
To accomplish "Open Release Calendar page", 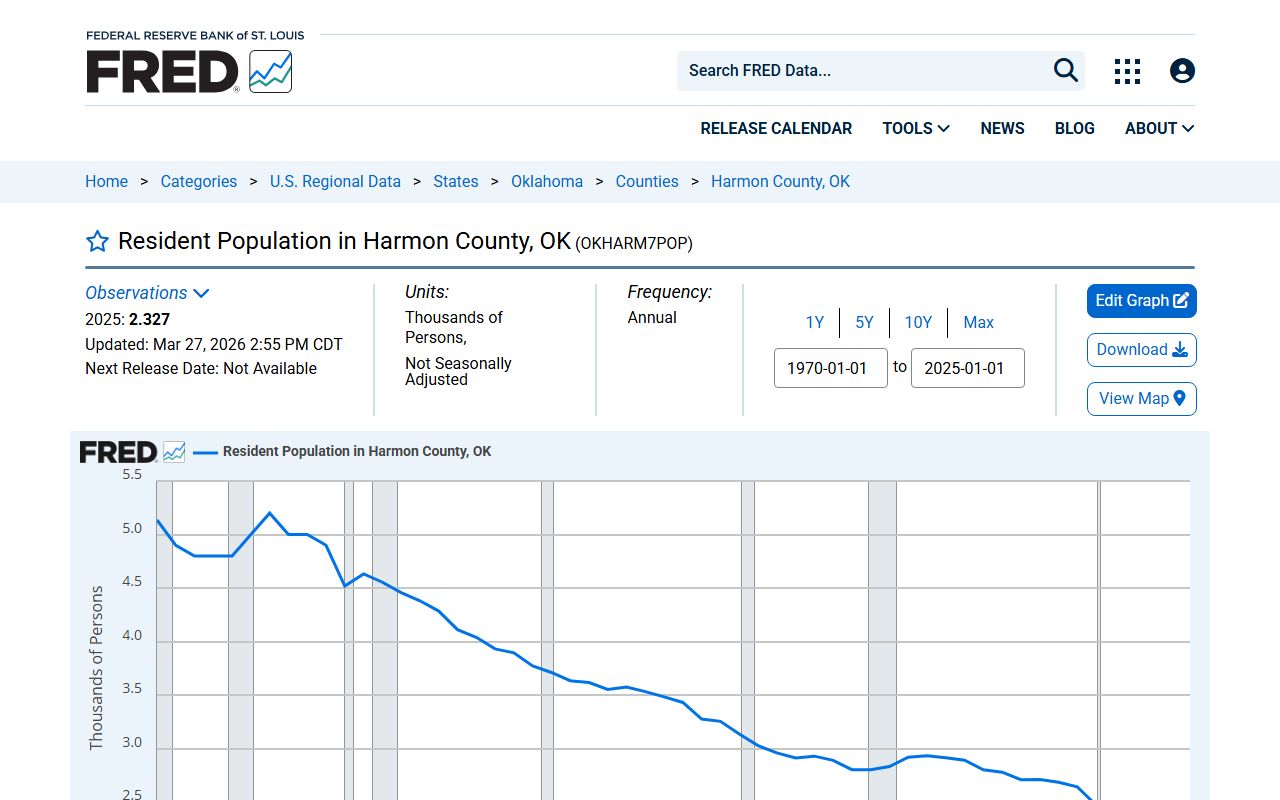I will point(776,128).
